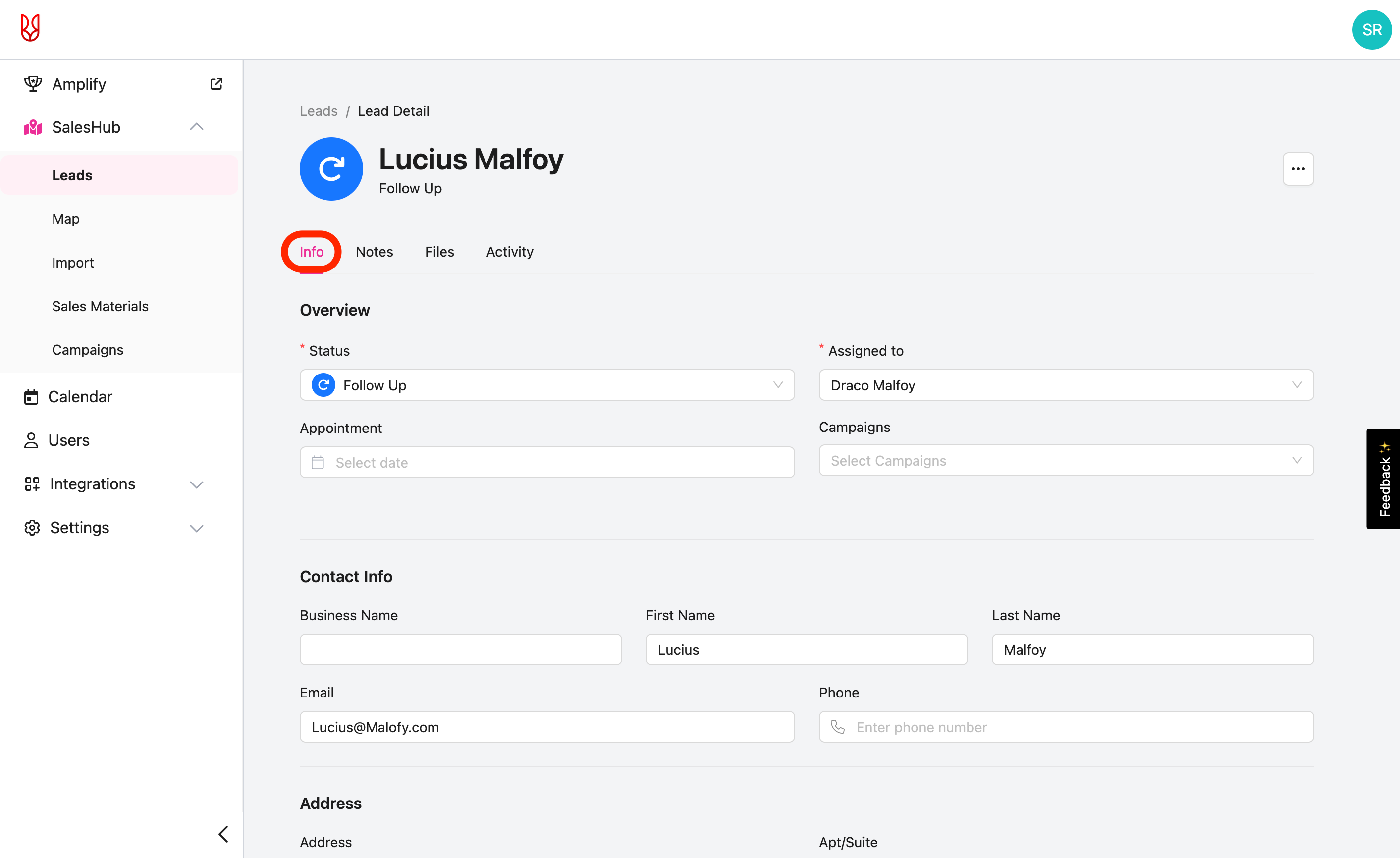Screen dimensions: 1400x858
Task: Click the Appointment Select date field
Action: (546, 463)
